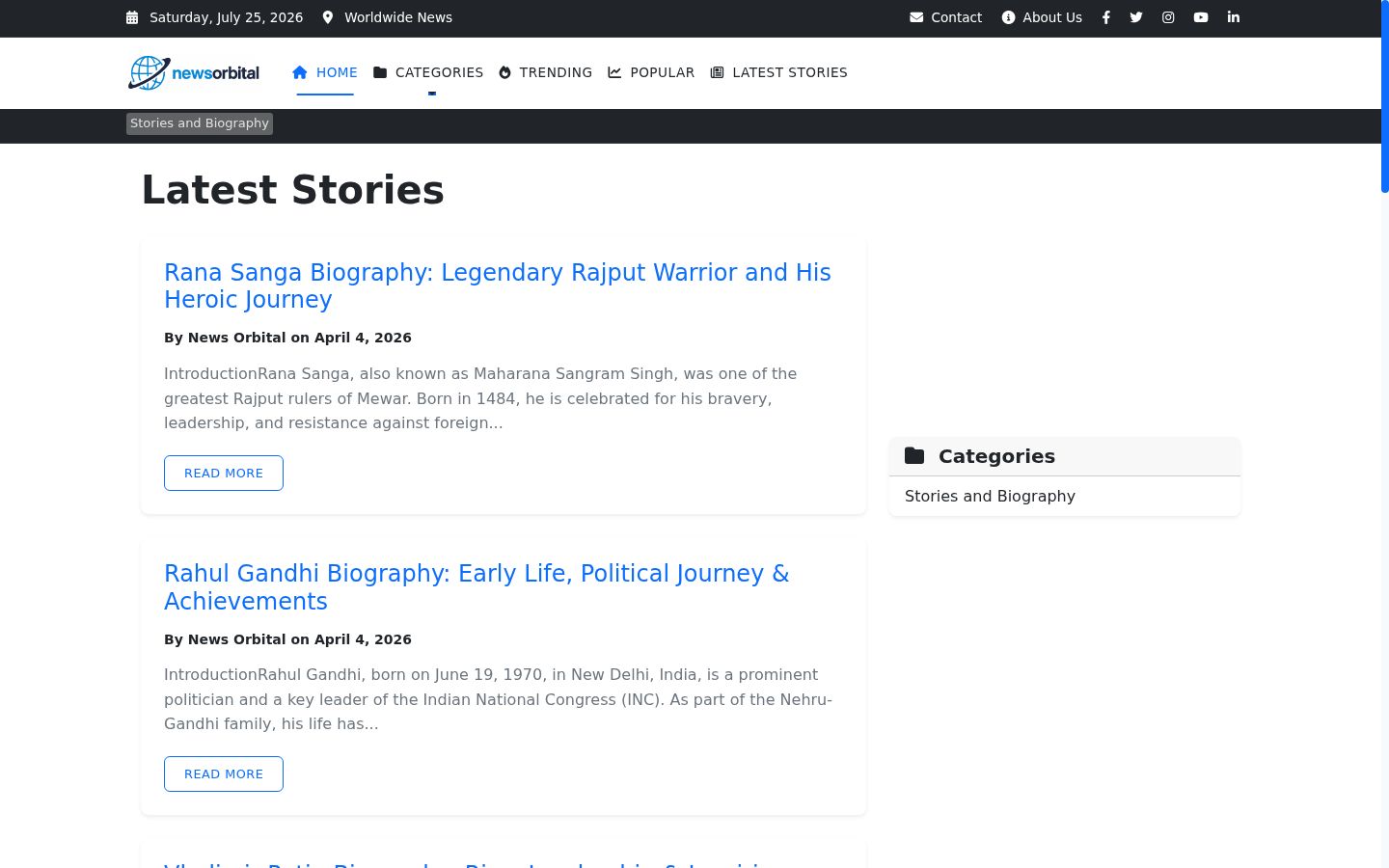Open the LinkedIn social icon

[1234, 17]
